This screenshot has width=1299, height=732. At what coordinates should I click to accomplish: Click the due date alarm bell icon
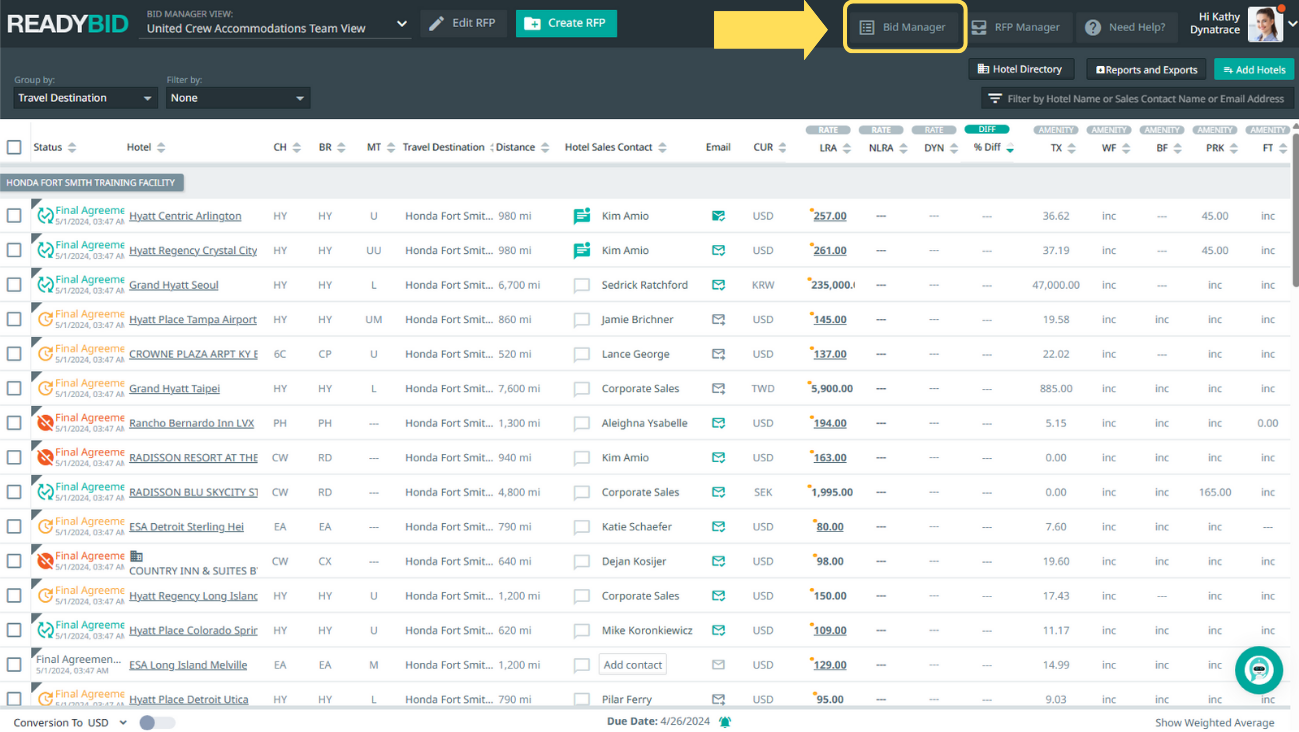724,722
